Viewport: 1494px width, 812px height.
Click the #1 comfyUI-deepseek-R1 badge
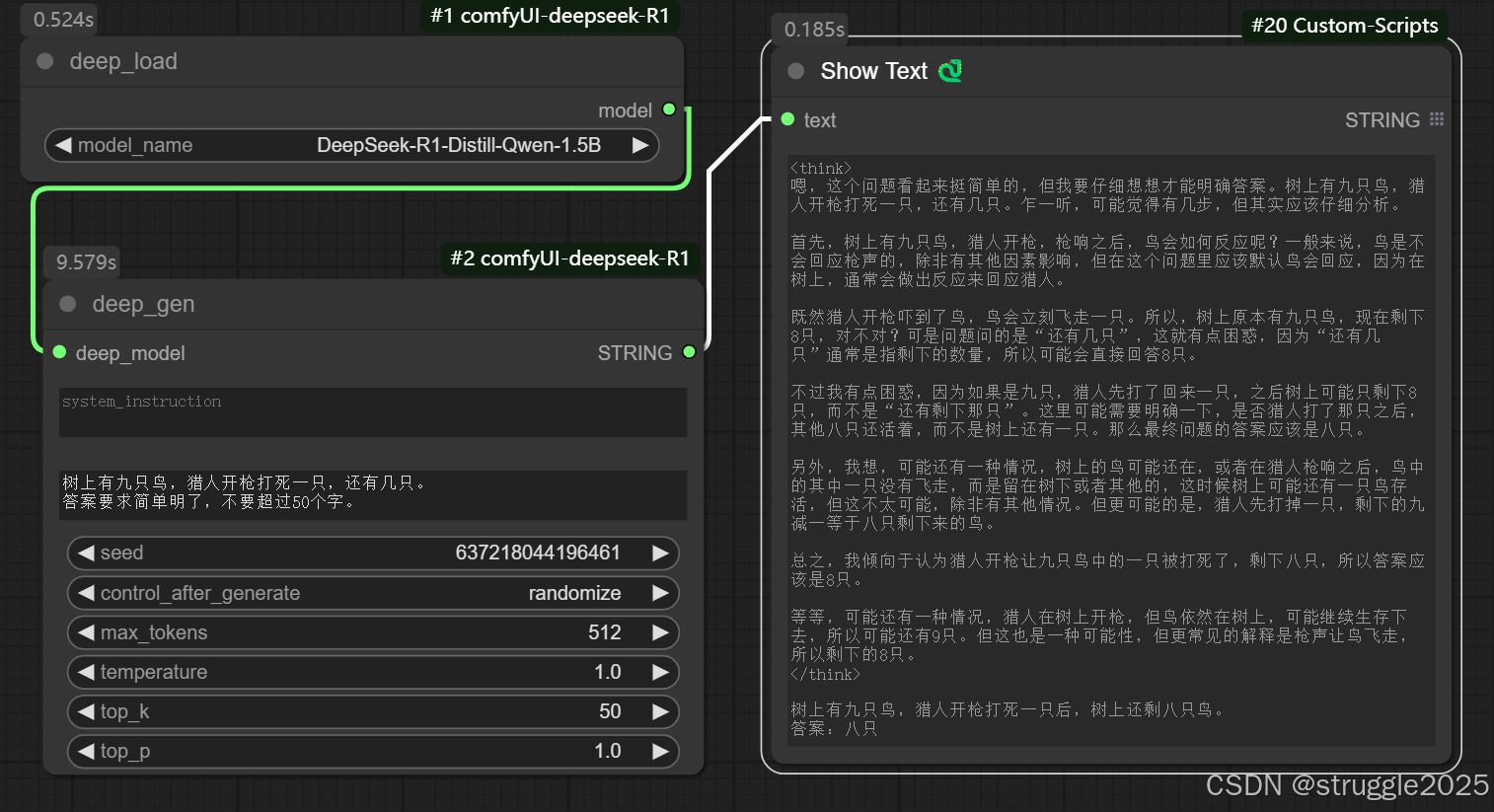coord(551,16)
